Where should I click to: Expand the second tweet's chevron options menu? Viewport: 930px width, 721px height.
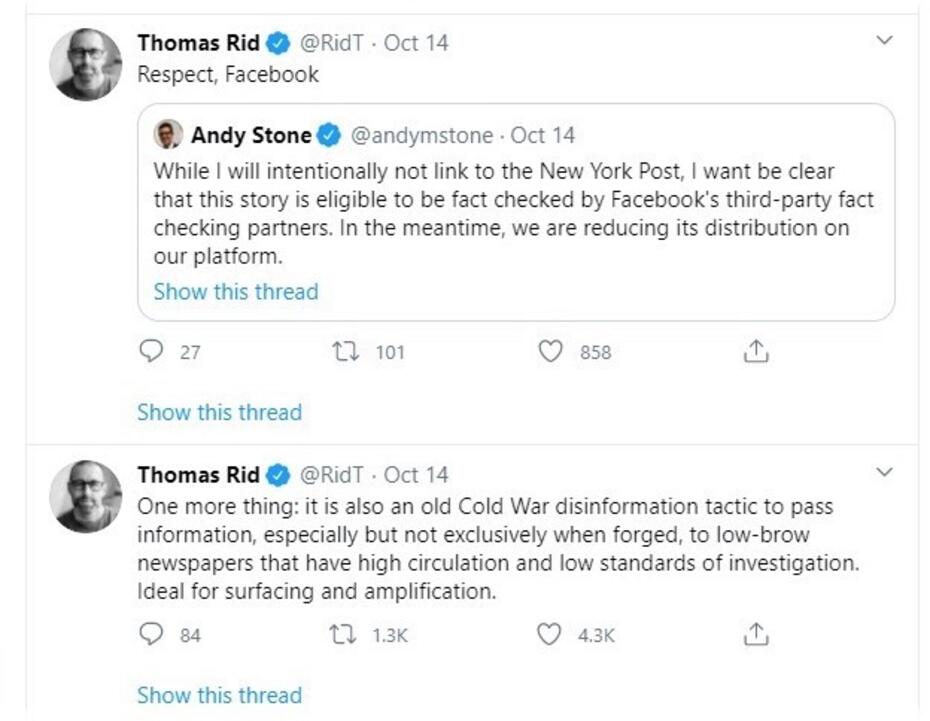coord(883,472)
